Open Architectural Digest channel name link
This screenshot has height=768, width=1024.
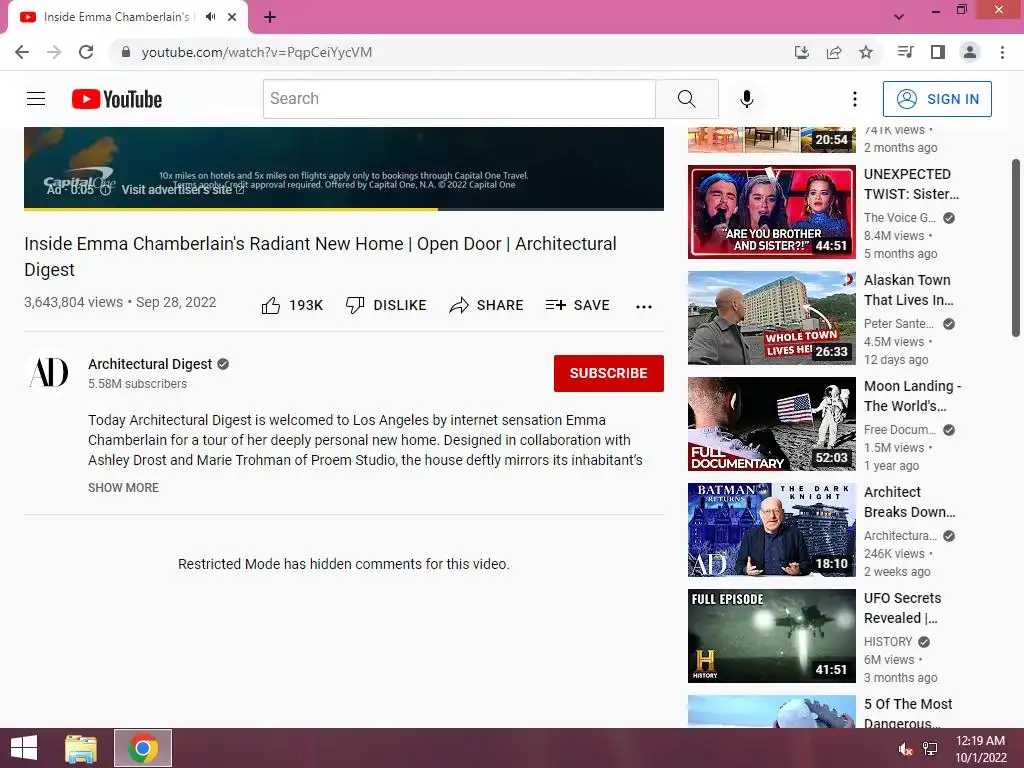coord(150,364)
